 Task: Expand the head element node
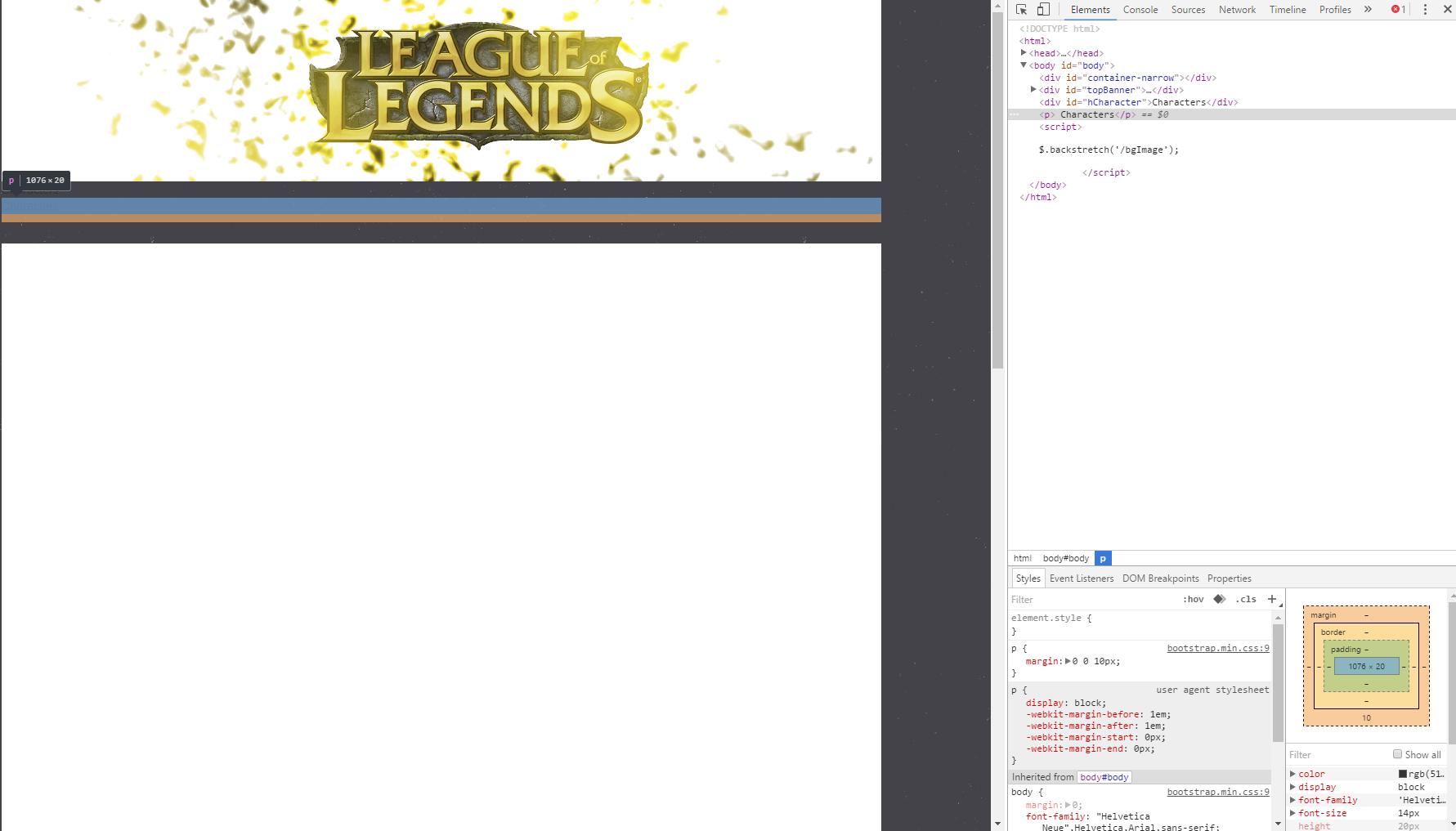(x=1024, y=53)
